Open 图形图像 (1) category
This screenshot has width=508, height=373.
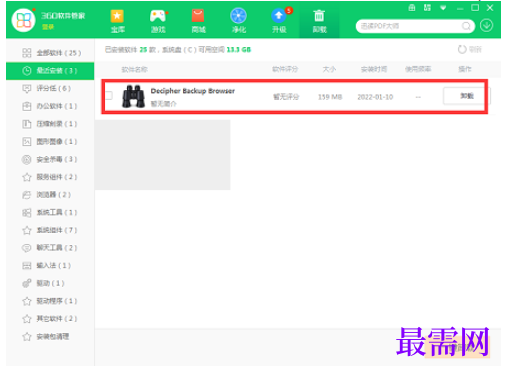(x=50, y=141)
